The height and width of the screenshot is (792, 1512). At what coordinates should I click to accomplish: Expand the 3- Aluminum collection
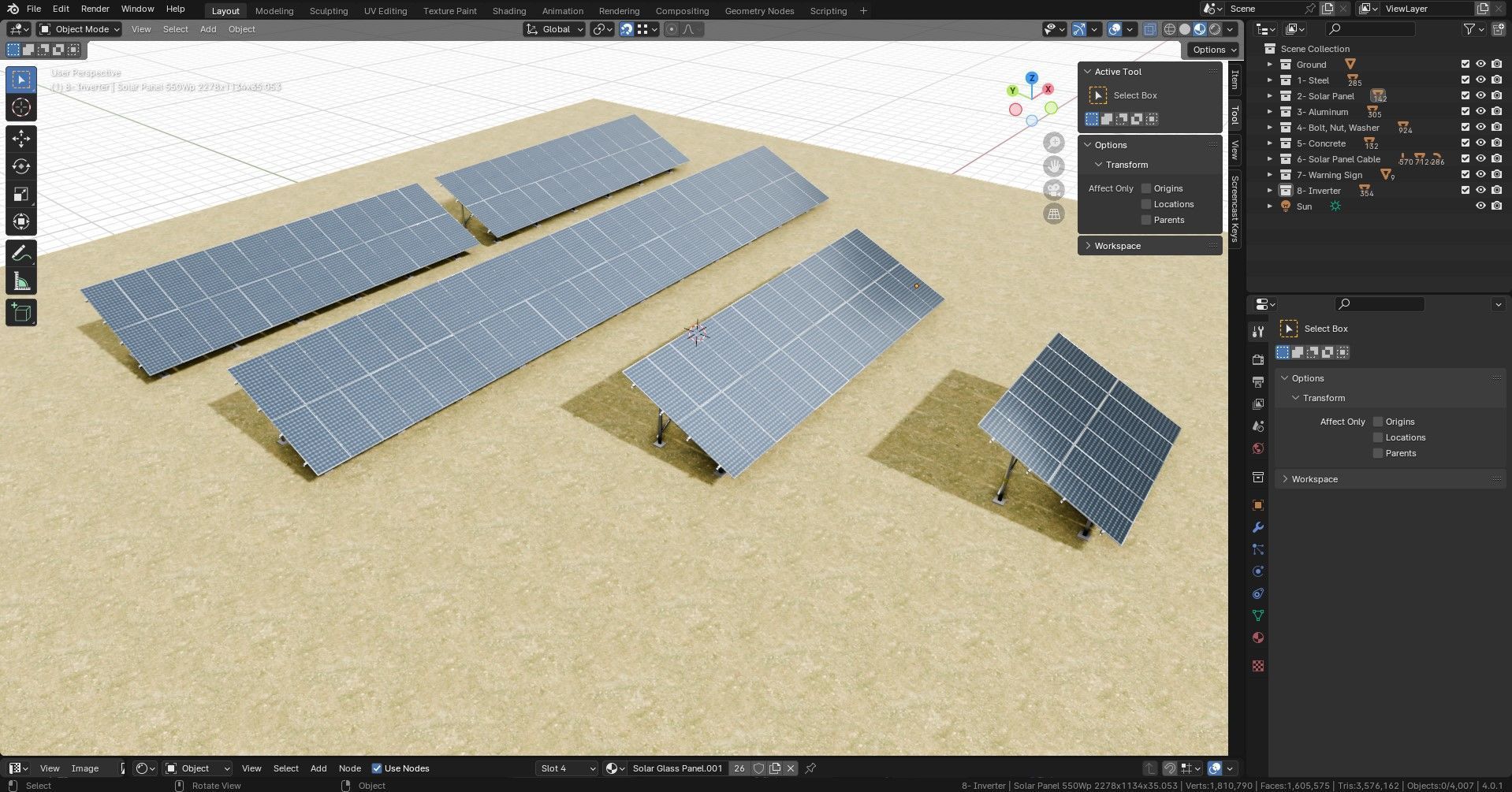point(1269,112)
